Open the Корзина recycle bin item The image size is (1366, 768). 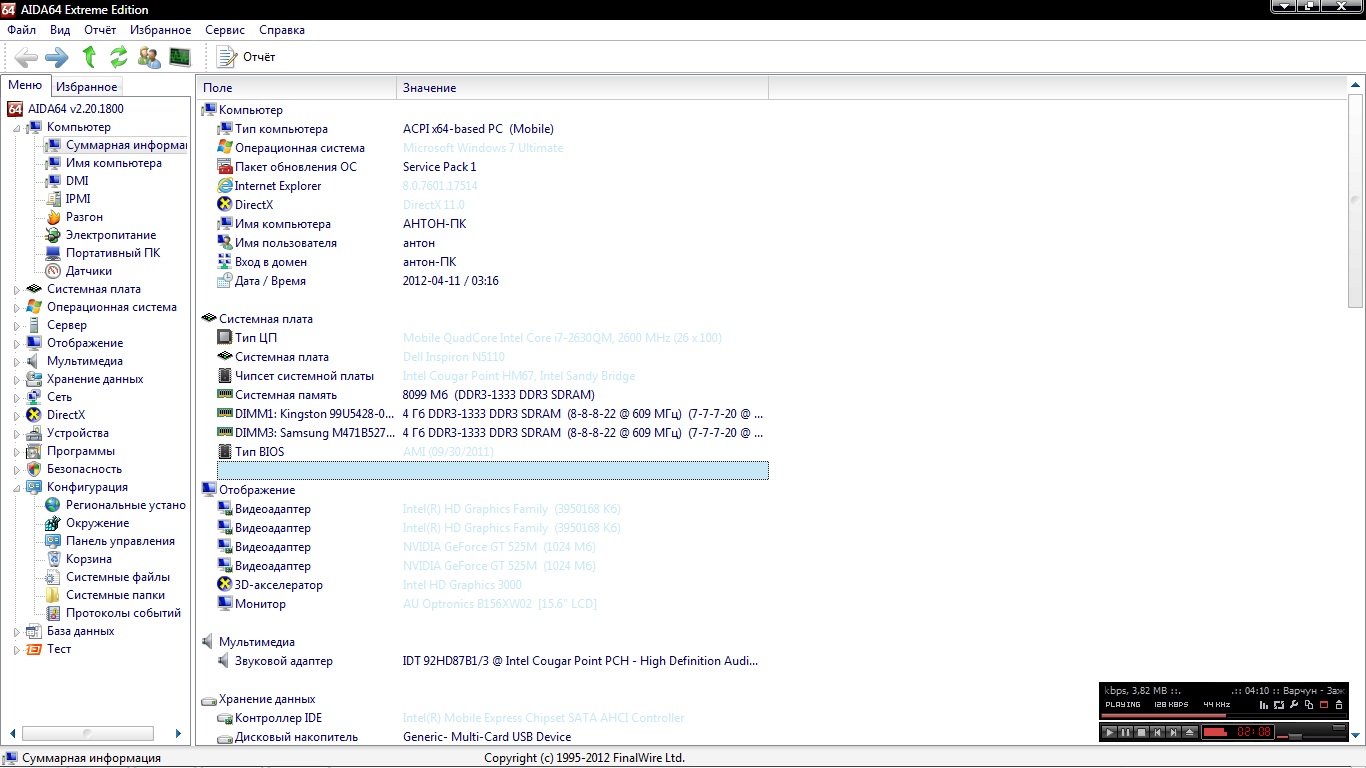tap(88, 559)
